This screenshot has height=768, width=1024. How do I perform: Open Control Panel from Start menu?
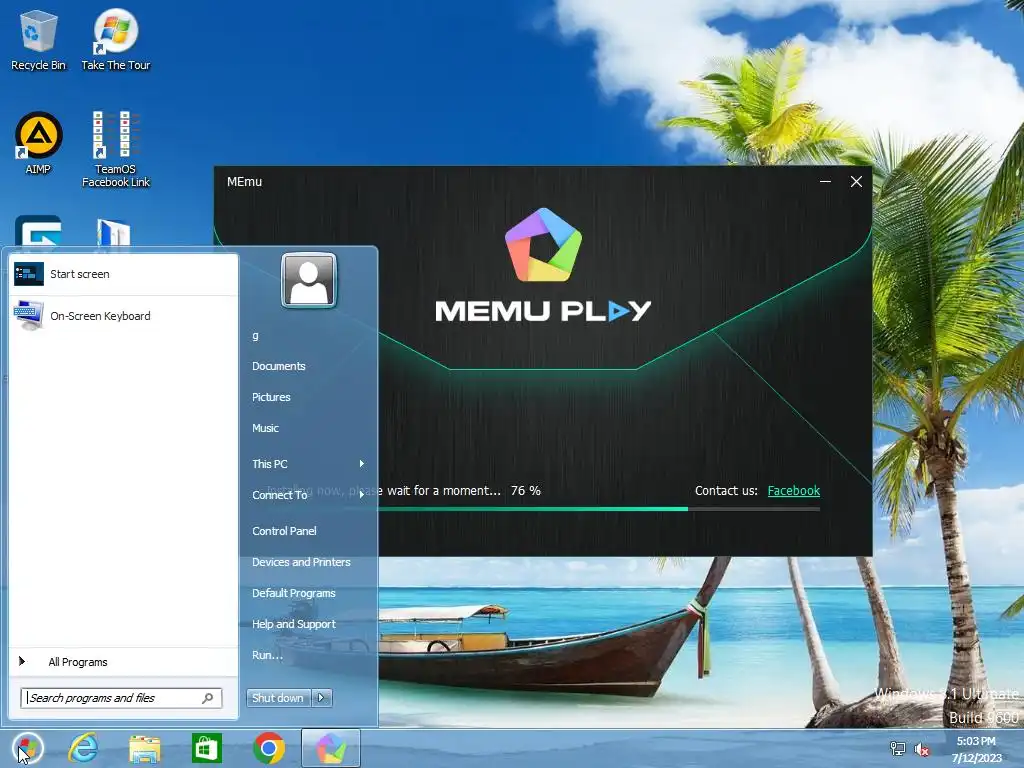(284, 531)
